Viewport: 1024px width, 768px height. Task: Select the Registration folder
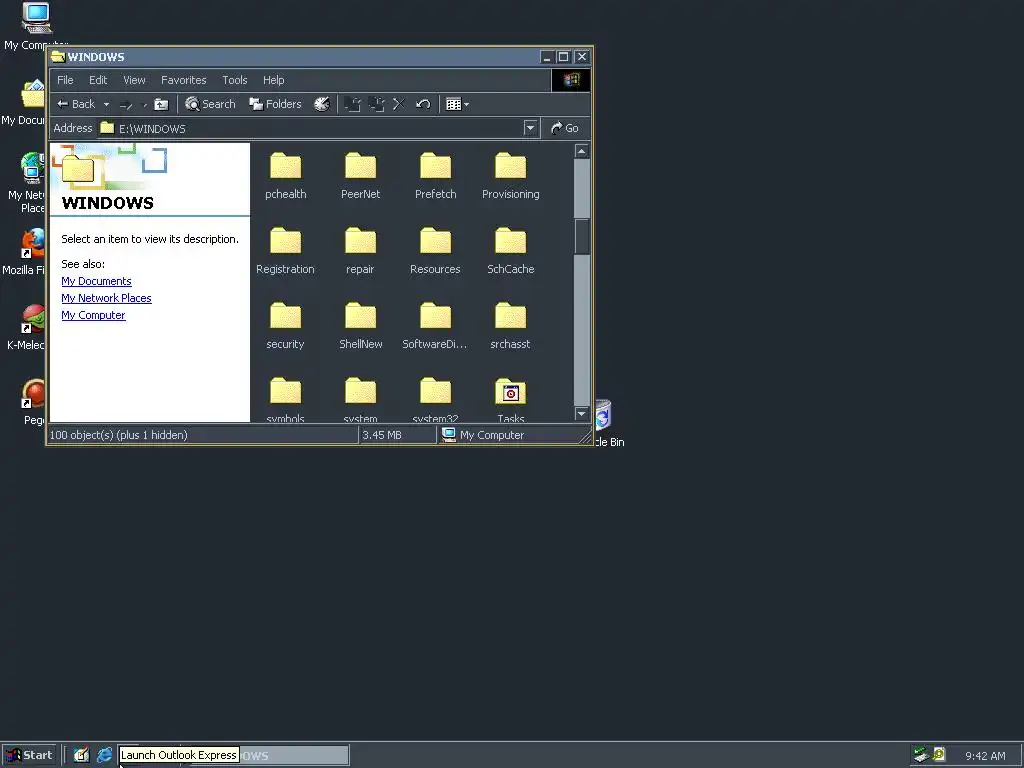pyautogui.click(x=285, y=251)
